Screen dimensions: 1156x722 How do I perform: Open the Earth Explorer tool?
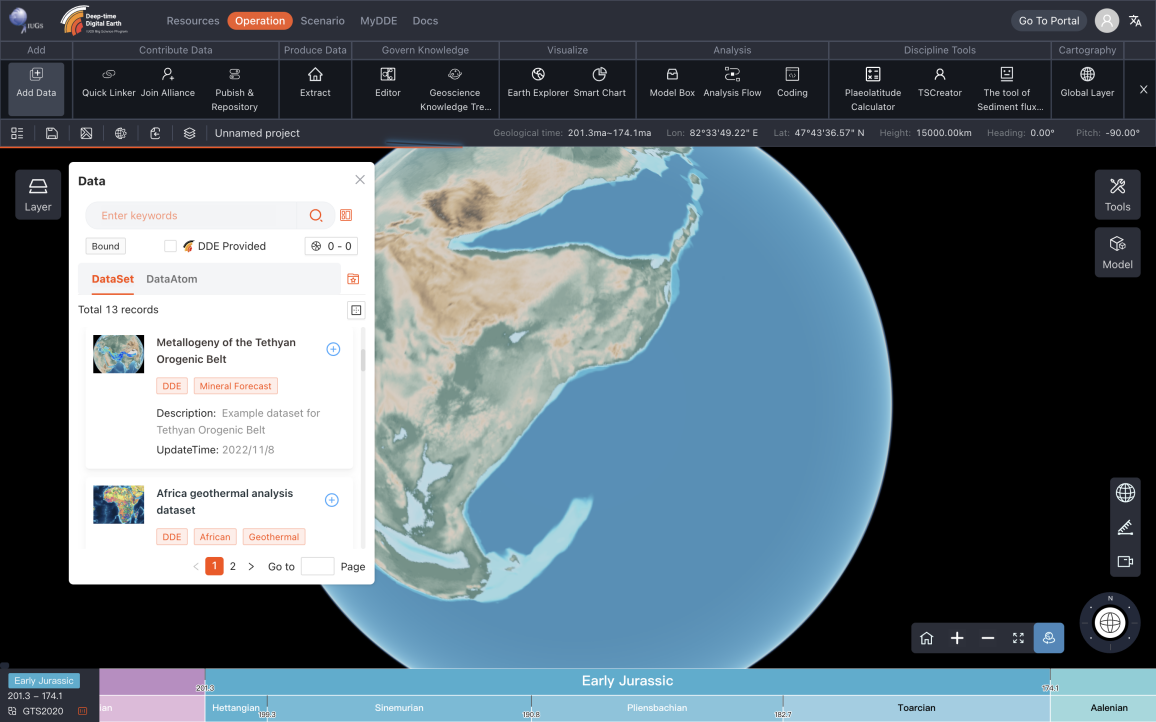[538, 82]
